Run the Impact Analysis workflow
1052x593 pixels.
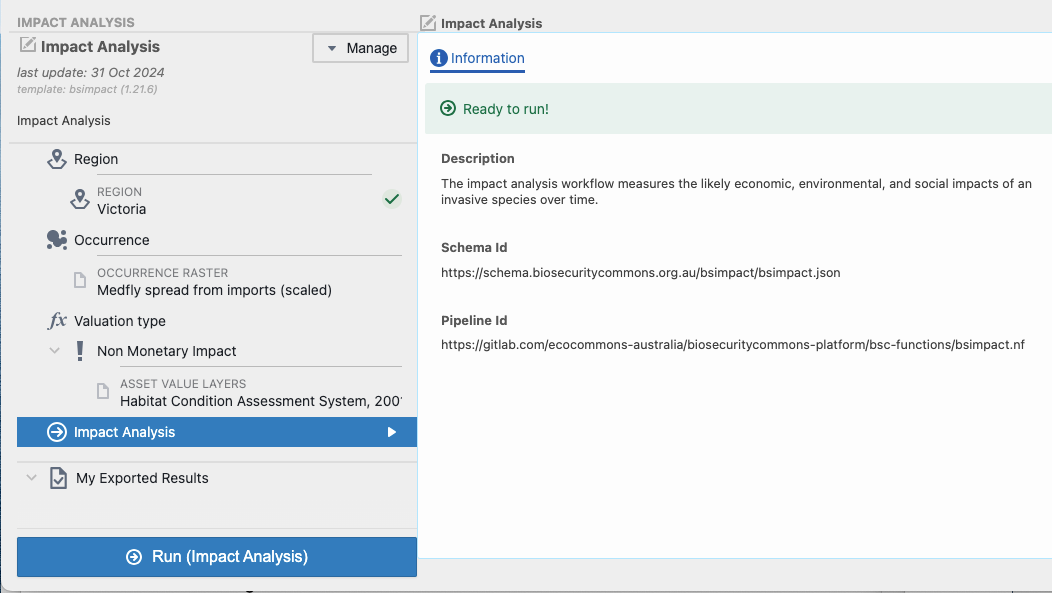pyautogui.click(x=217, y=557)
